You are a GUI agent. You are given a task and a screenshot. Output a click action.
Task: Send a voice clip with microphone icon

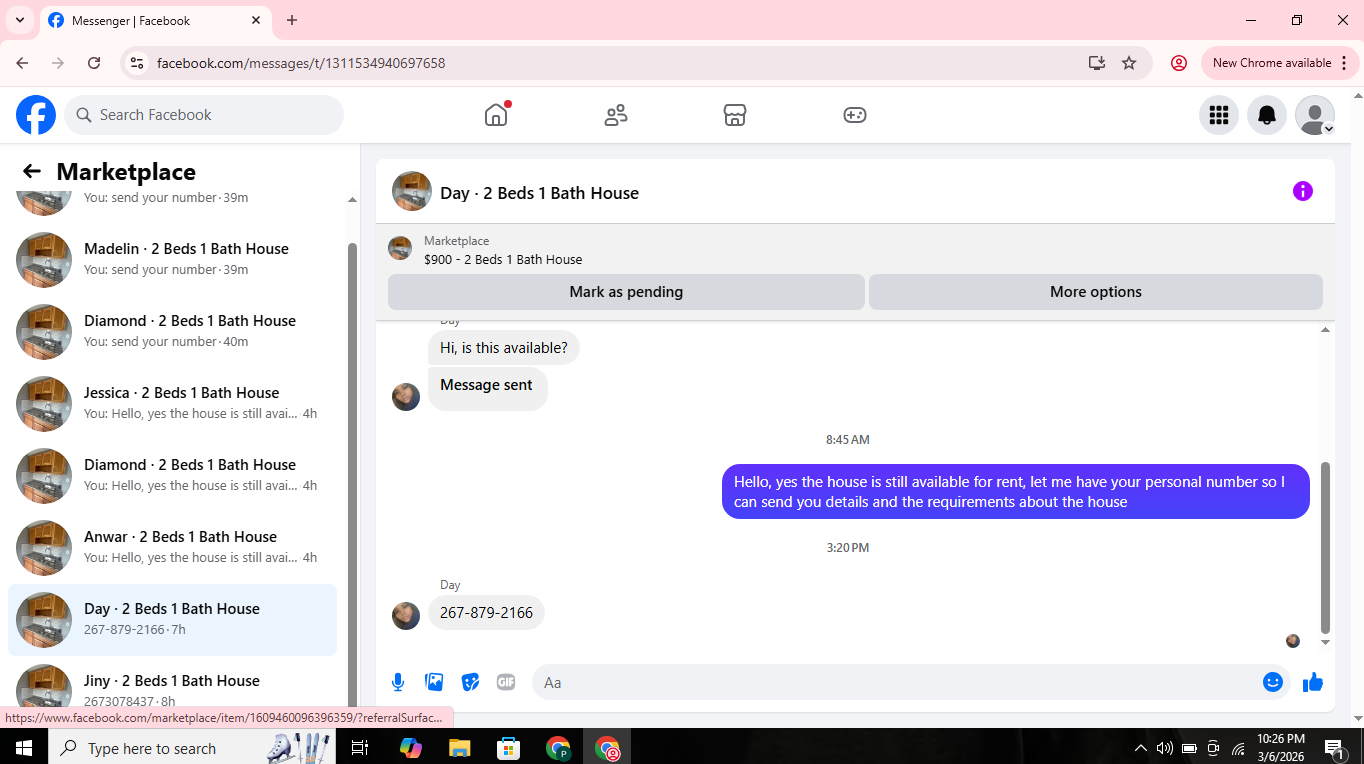(x=398, y=682)
